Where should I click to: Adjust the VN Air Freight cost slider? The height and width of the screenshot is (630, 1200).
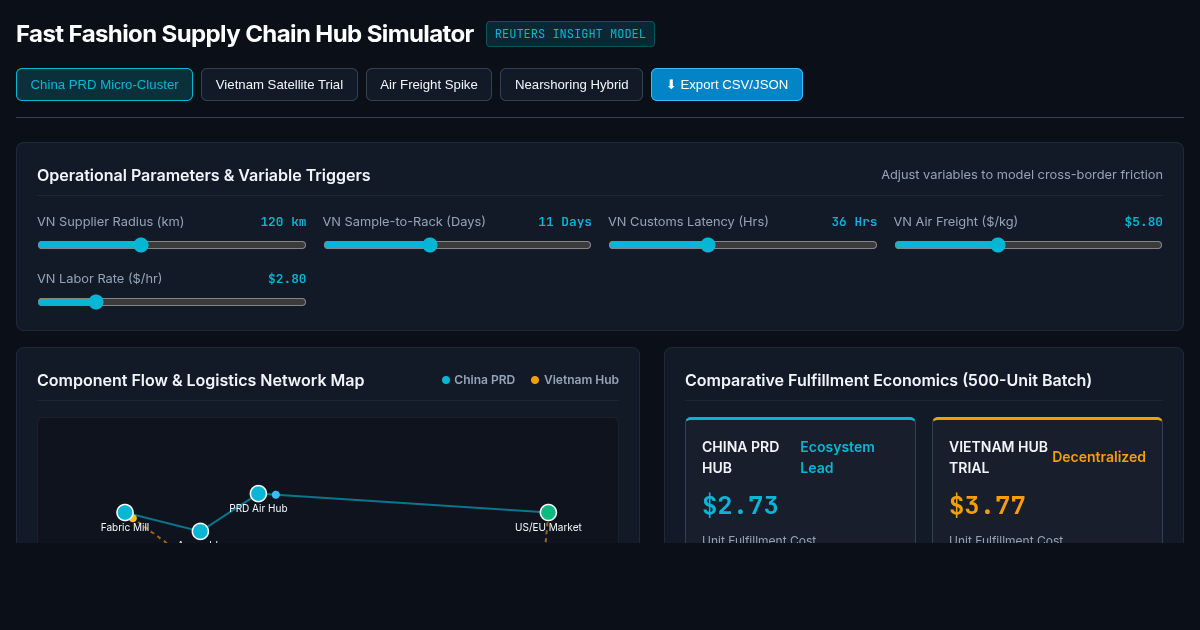click(1028, 245)
